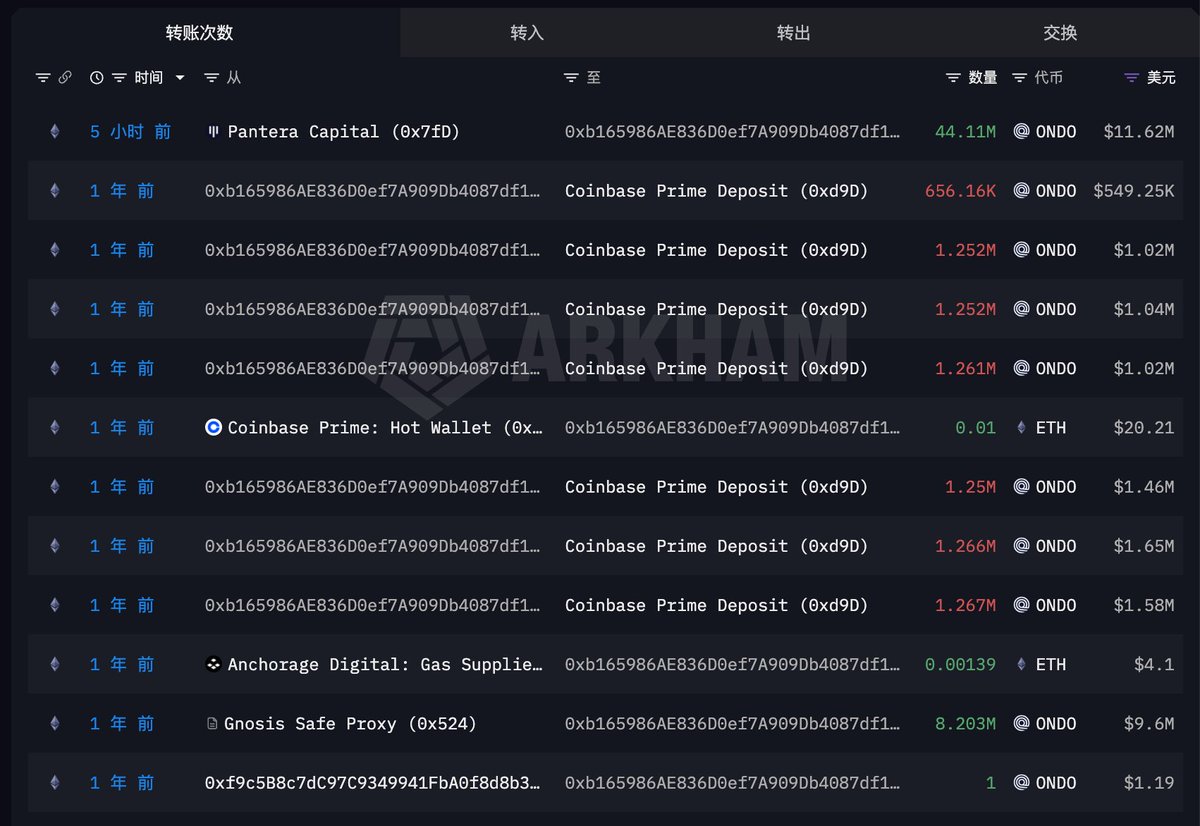Screen dimensions: 1200x826
Task: Click the ONDO token icon in the $11.62M row
Action: click(1021, 131)
